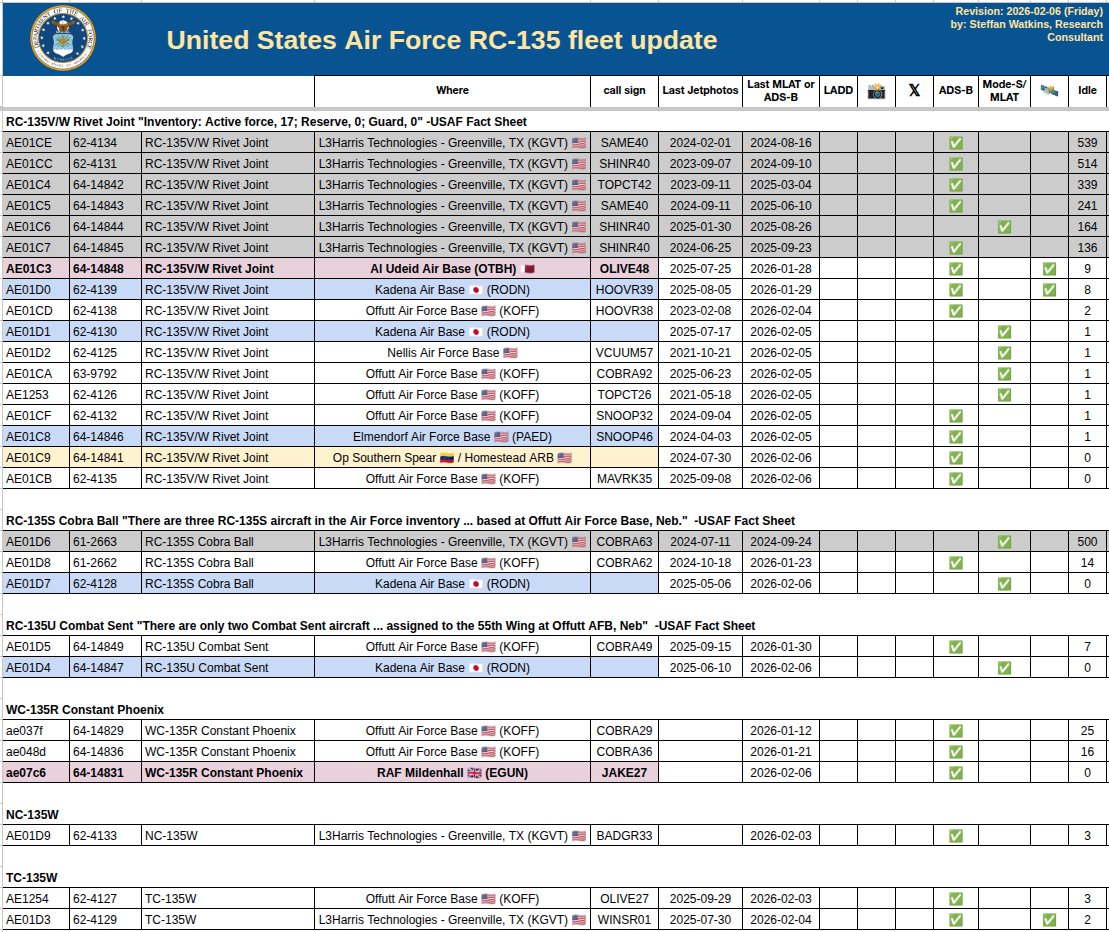
Task: Click the US flag in the COBRA63 Greenville row
Action: [579, 542]
